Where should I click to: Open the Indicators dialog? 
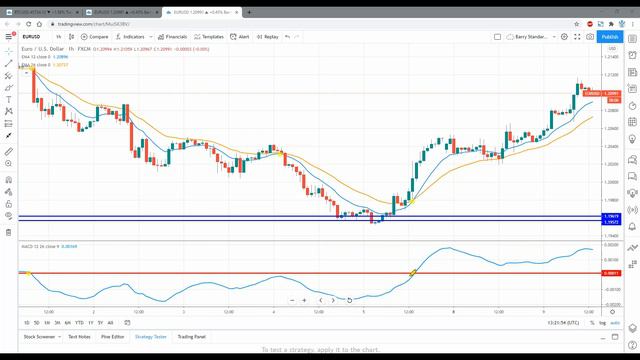(130, 37)
